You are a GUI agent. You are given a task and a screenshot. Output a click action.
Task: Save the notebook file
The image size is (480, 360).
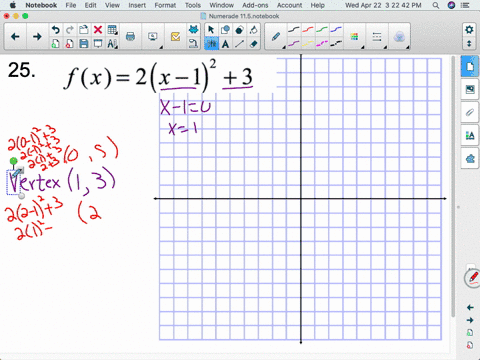pyautogui.click(x=84, y=44)
